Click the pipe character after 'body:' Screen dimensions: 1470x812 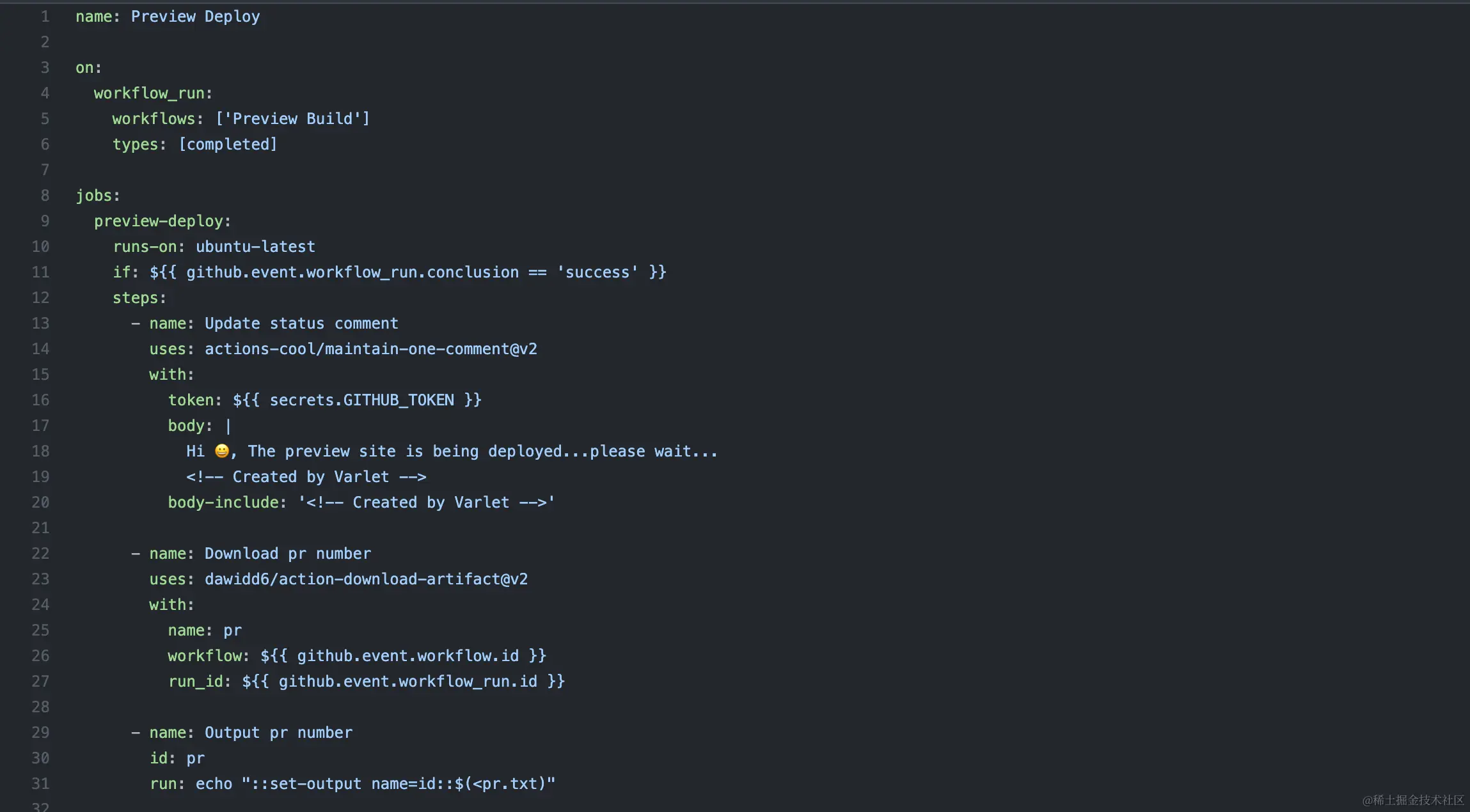228,426
